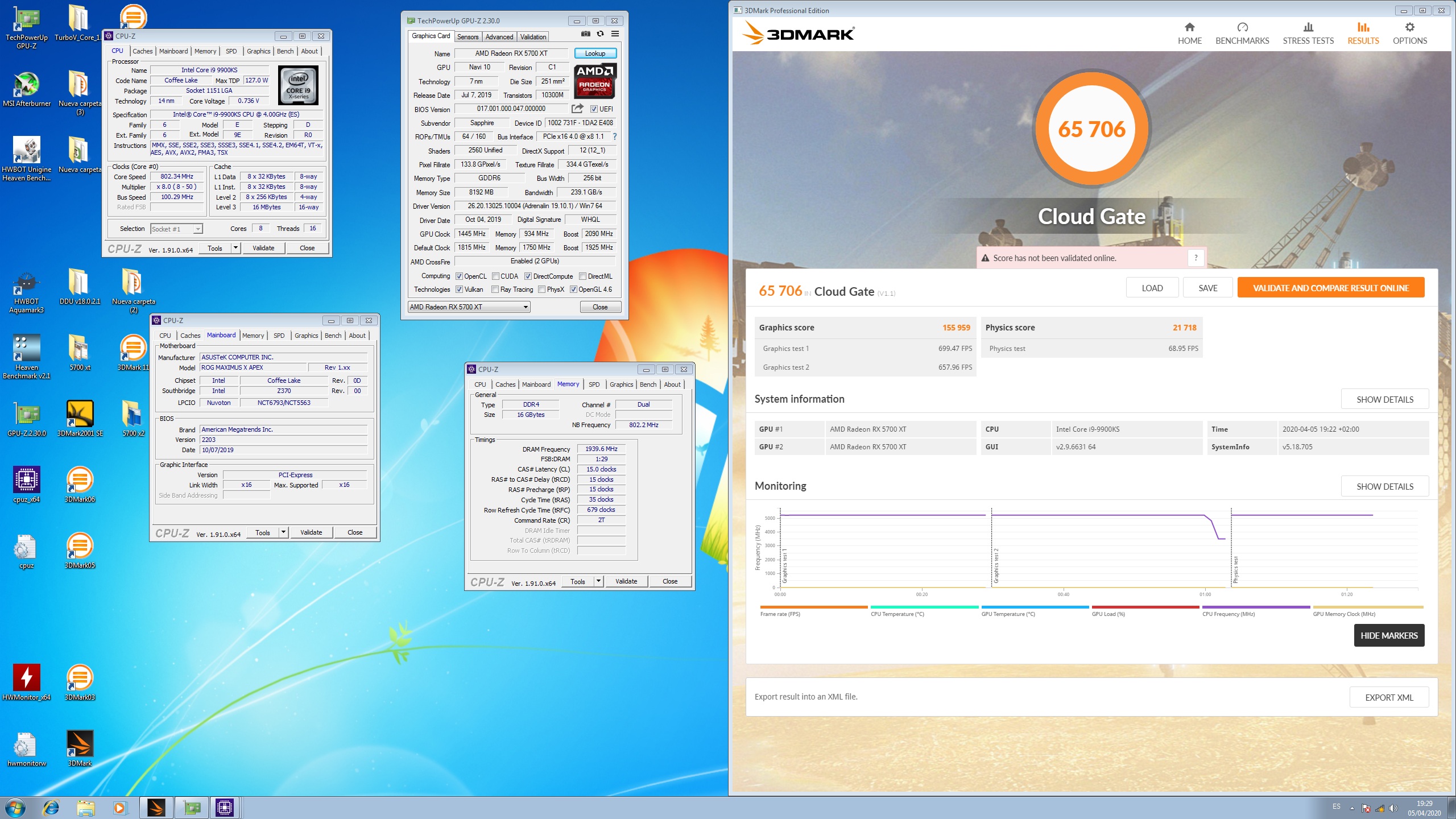
Task: Click Lookup button in GPU-Z
Action: [x=595, y=53]
